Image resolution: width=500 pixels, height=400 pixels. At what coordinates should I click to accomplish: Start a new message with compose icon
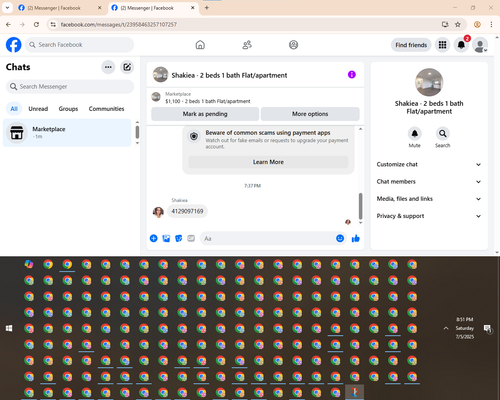pyautogui.click(x=127, y=67)
